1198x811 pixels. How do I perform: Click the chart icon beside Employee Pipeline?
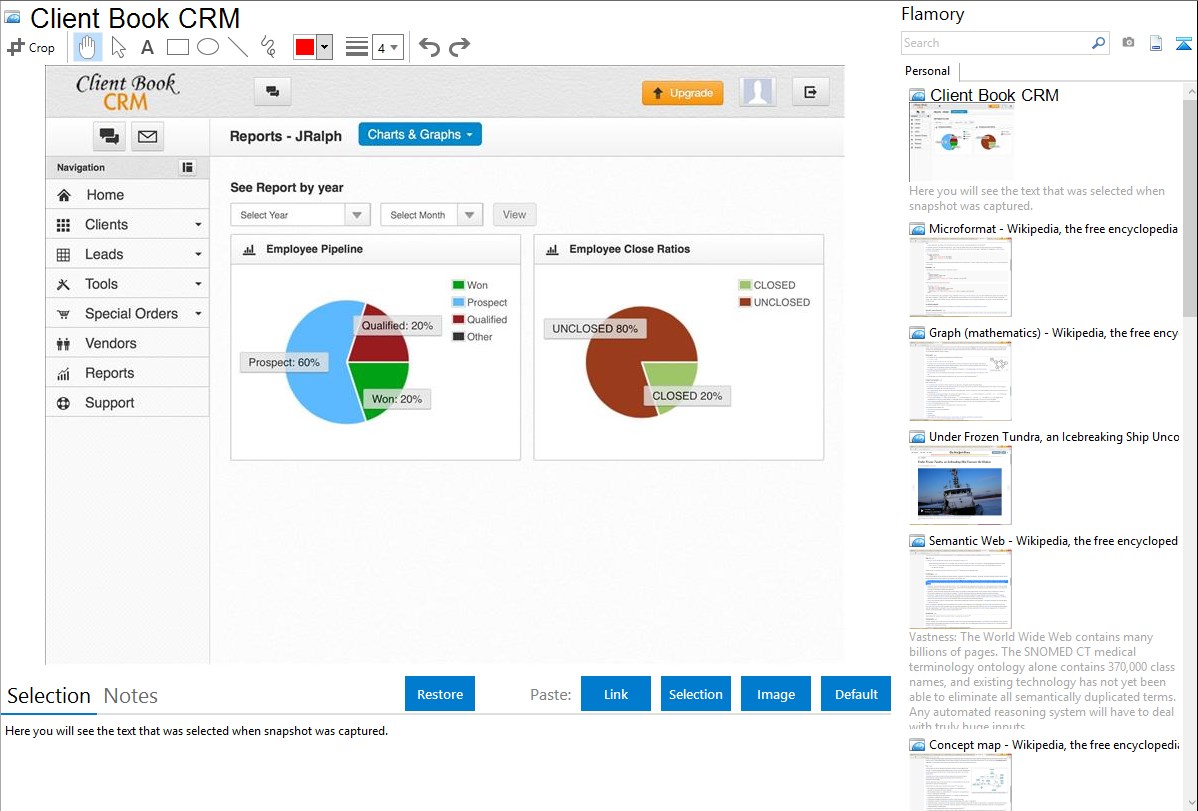click(x=249, y=249)
